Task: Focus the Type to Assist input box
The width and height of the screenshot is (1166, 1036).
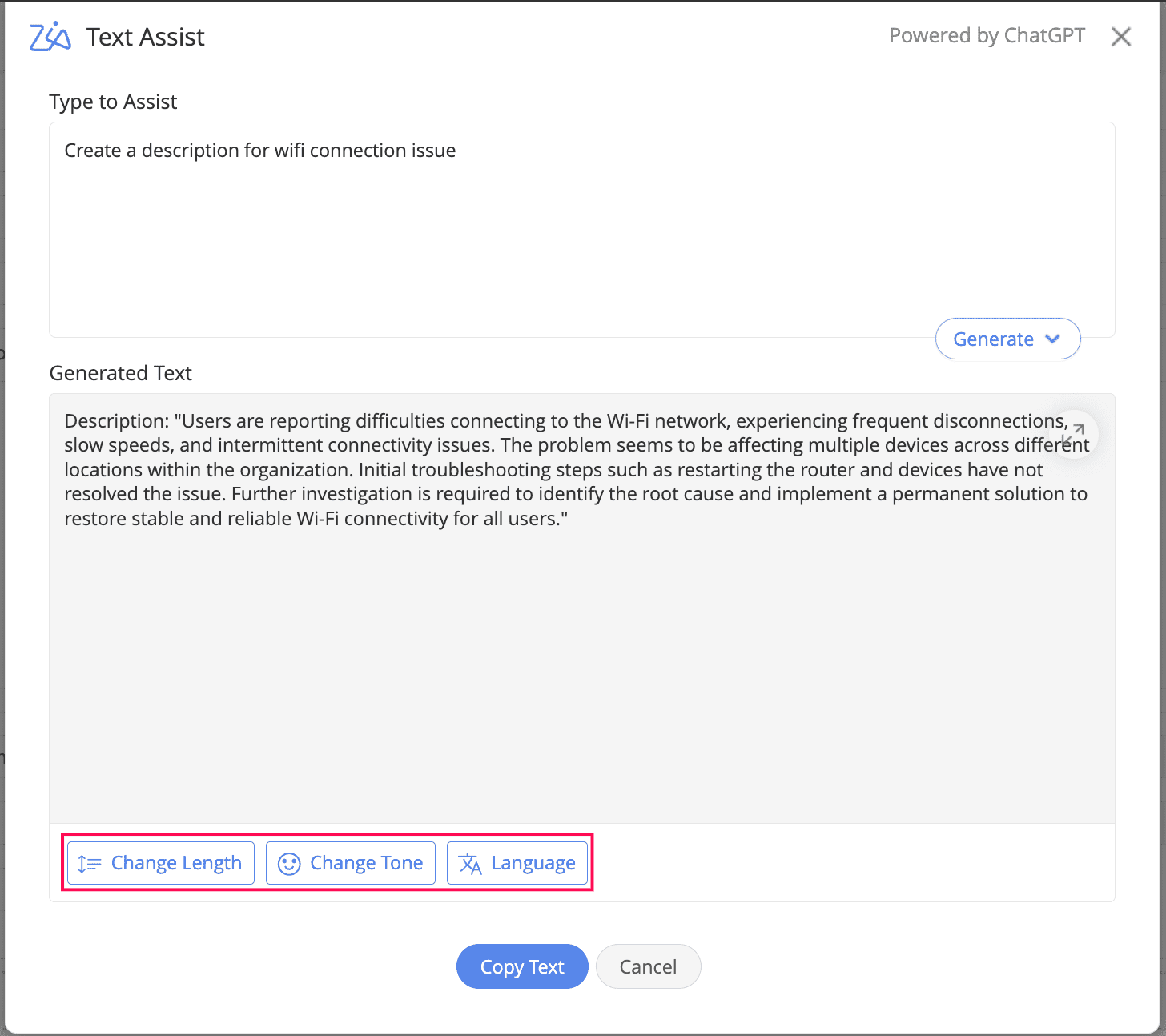Action: pyautogui.click(x=582, y=230)
